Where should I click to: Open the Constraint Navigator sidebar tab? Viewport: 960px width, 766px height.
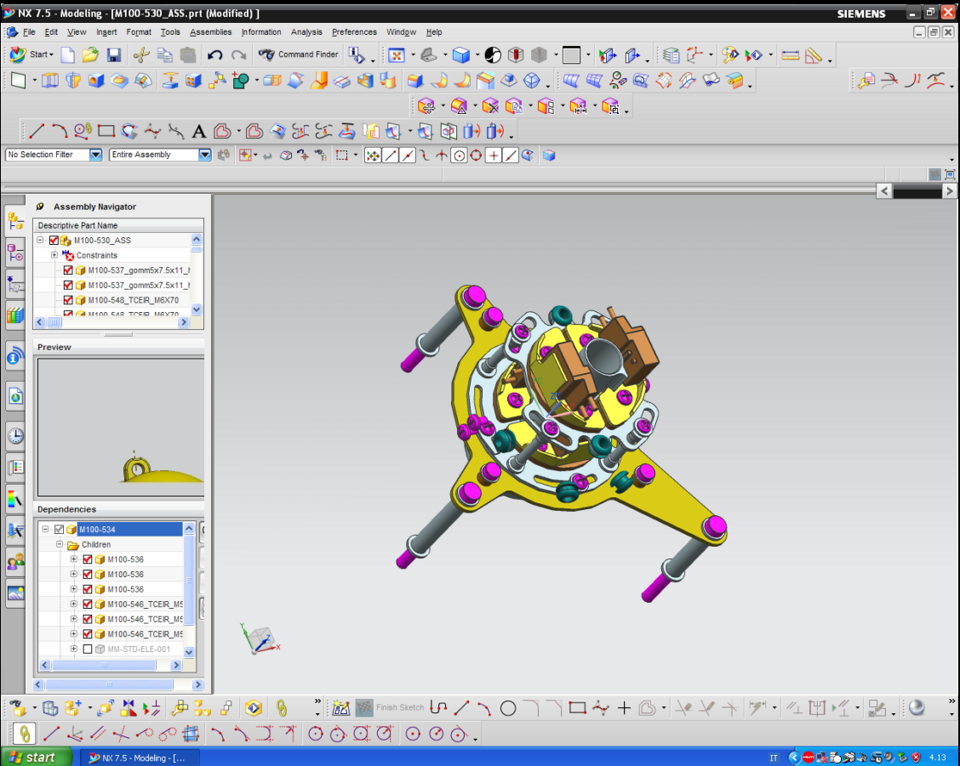[x=15, y=252]
